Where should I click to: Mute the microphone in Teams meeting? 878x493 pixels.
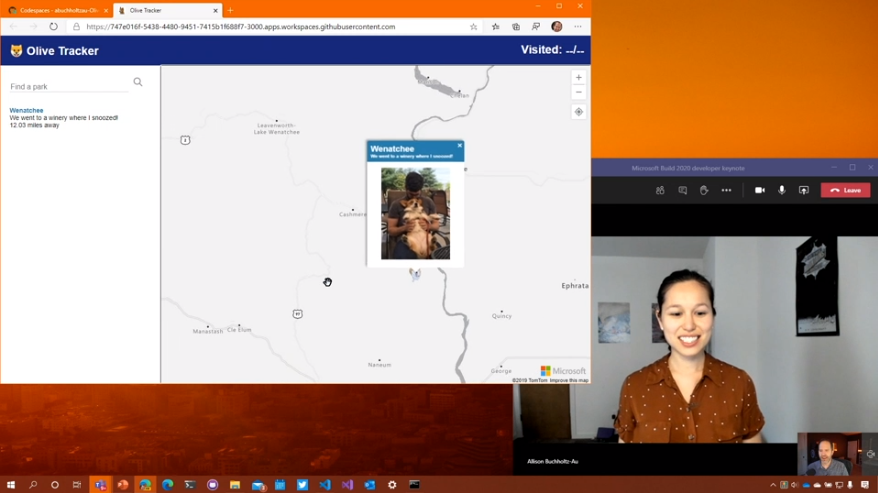(782, 190)
